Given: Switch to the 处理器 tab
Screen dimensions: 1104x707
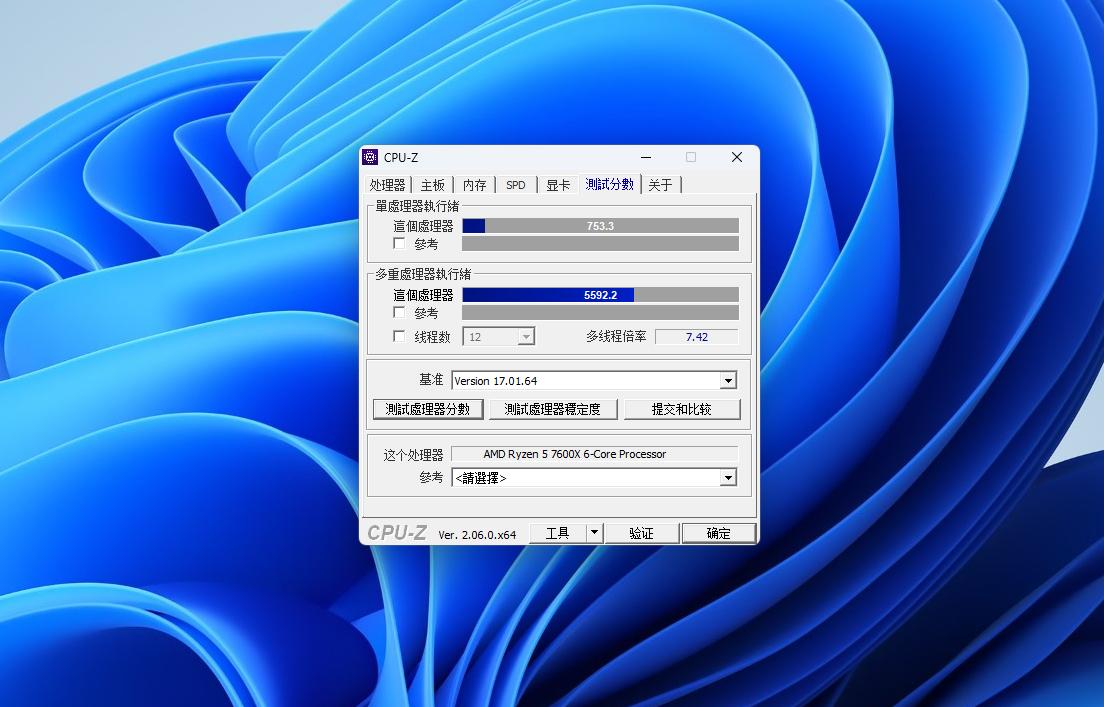Looking at the screenshot, I should coord(386,185).
